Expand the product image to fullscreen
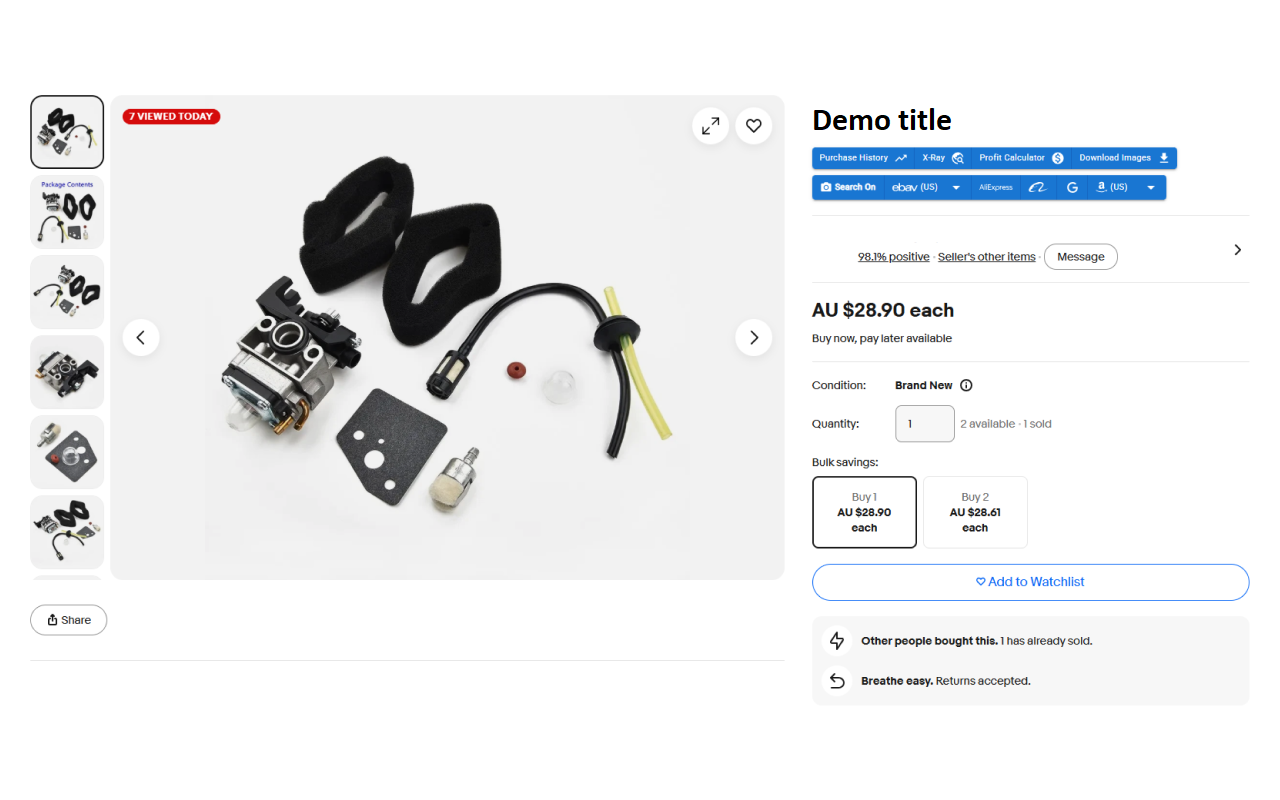The height and width of the screenshot is (800, 1280). point(710,126)
